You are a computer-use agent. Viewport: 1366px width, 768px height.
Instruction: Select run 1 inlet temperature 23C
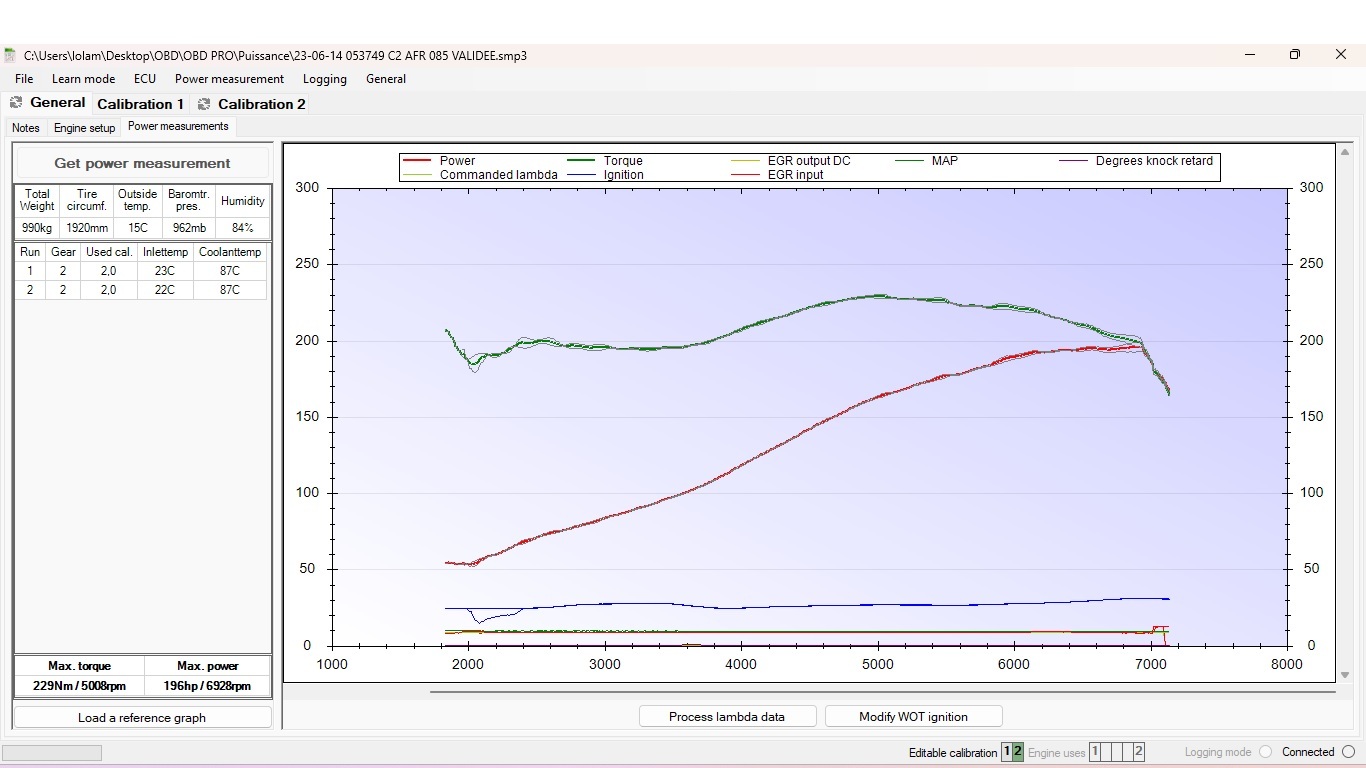click(165, 271)
